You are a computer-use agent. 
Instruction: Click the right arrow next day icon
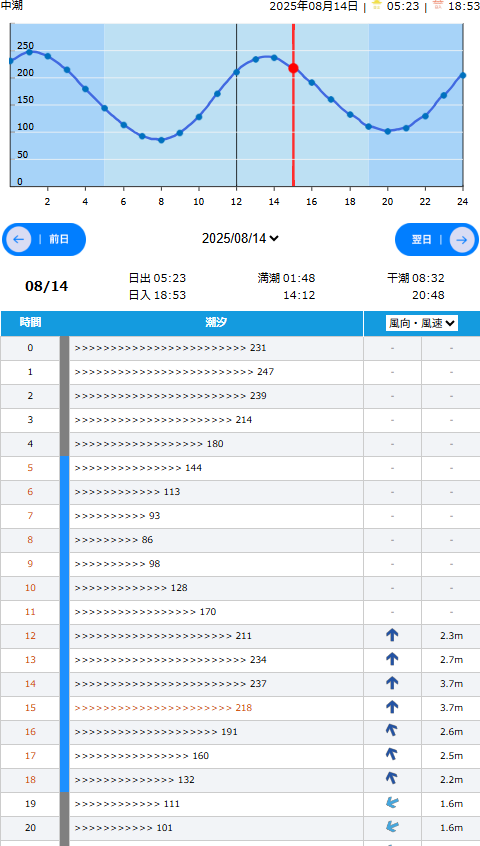462,240
